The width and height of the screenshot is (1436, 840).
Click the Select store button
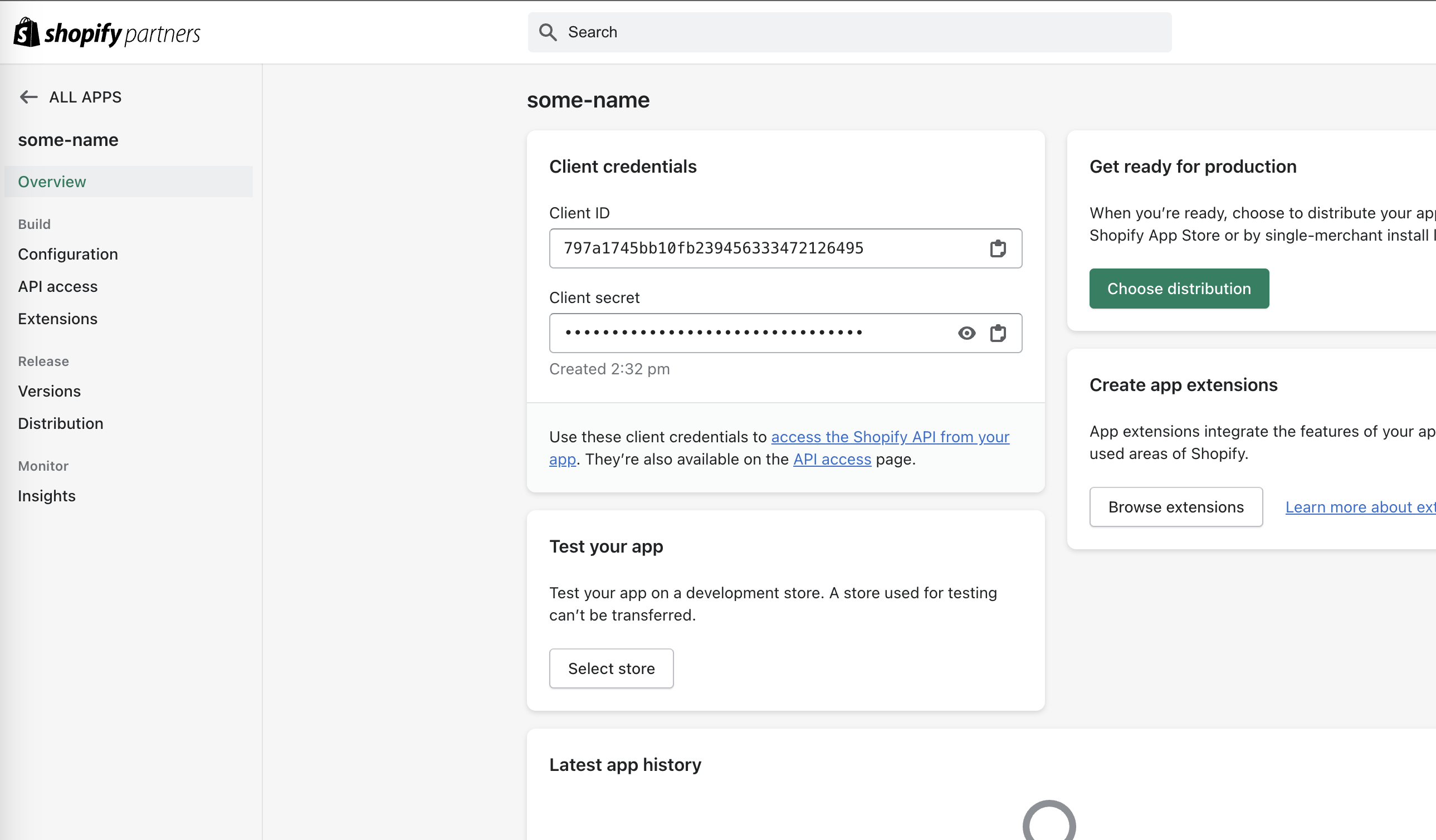(x=611, y=668)
